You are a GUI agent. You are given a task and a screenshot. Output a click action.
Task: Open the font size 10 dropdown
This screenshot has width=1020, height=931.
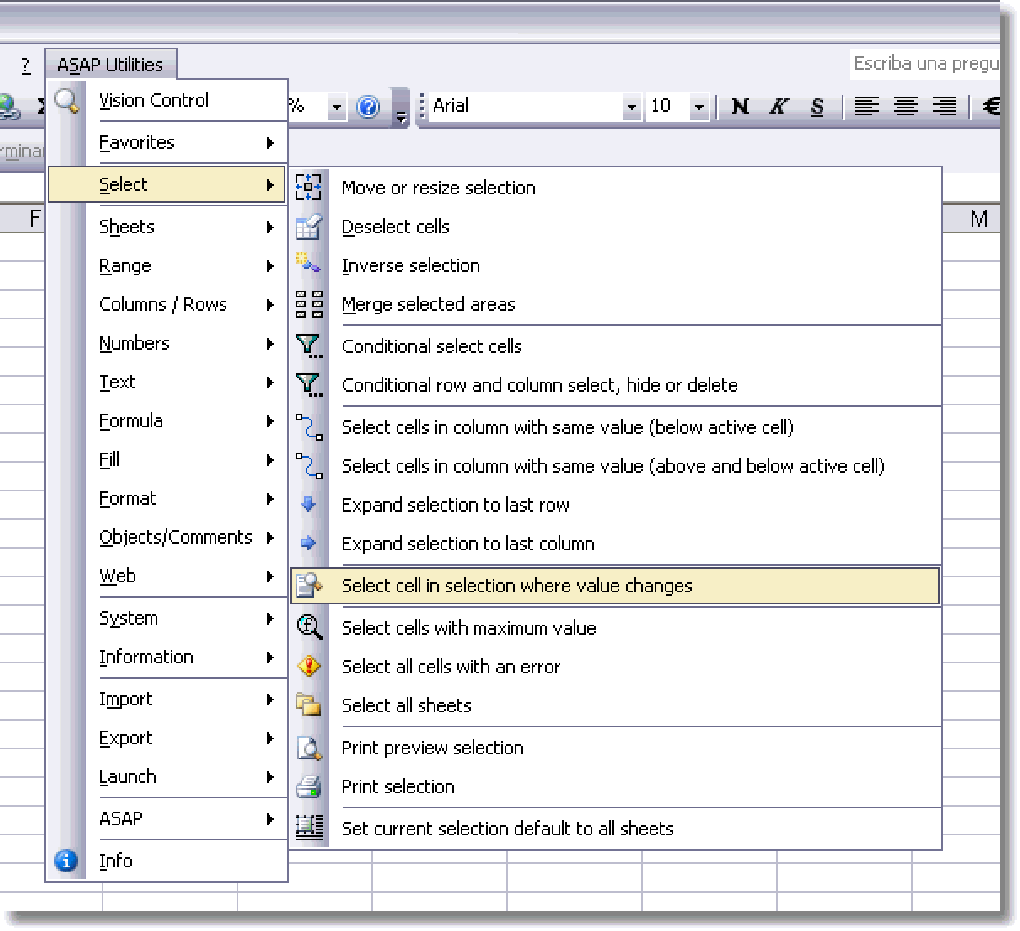click(699, 106)
